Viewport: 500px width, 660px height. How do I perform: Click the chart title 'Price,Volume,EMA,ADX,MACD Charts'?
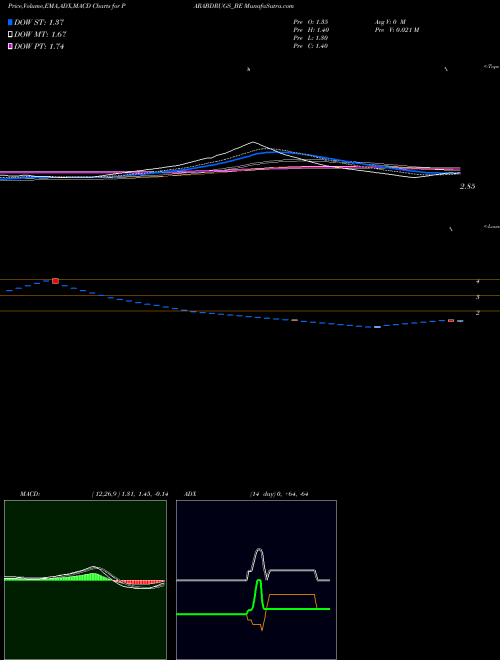point(61,6)
